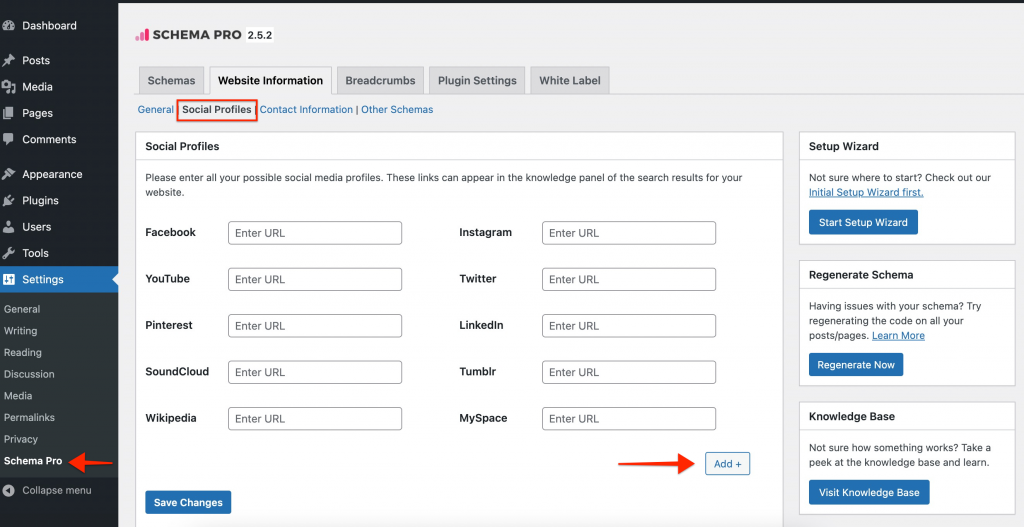Screen dimensions: 1024x527
Task: Open the Plugin Settings tab
Action: coord(477,81)
